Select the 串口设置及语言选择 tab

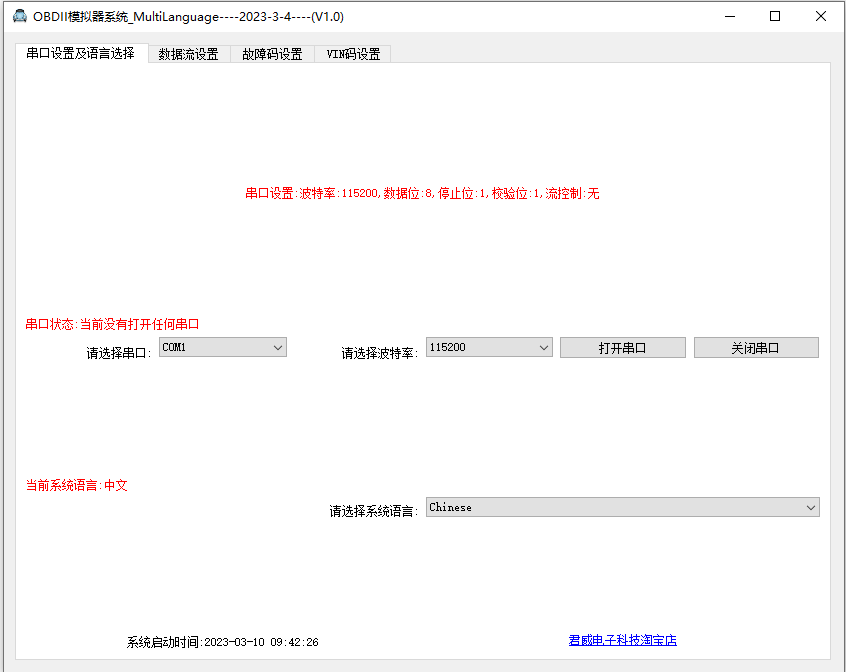coord(83,54)
